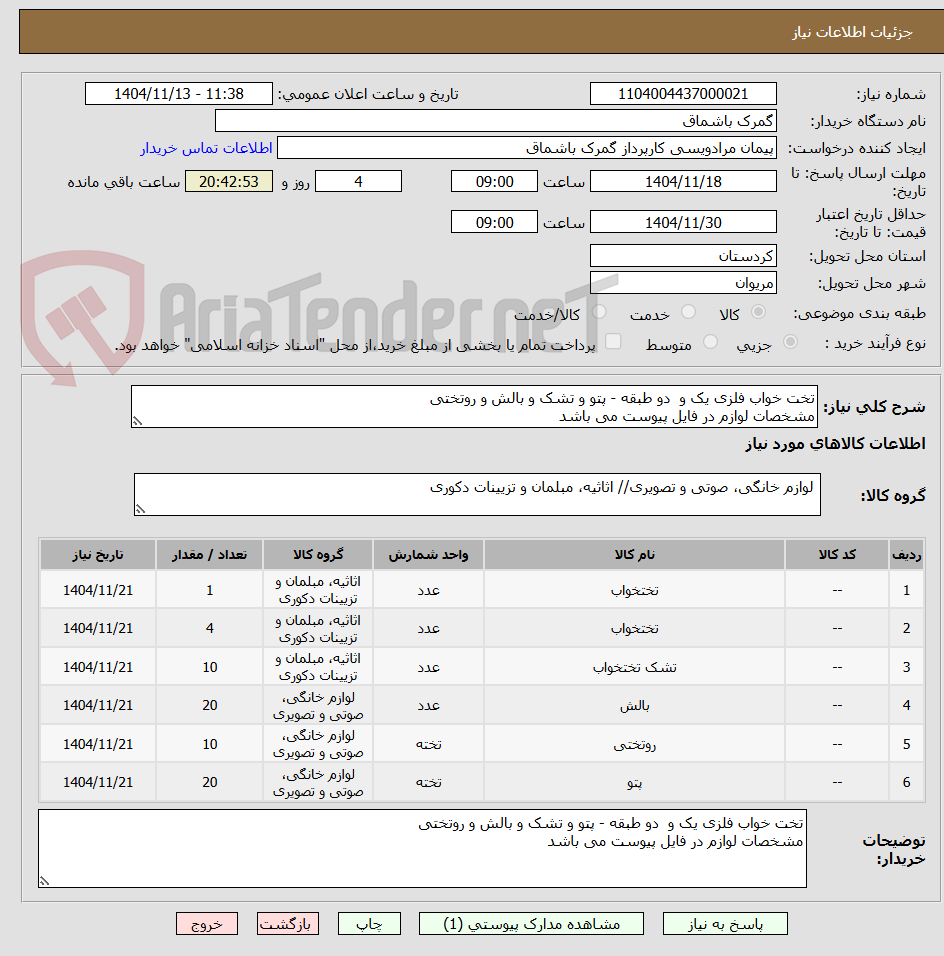Click the گروه کالا column header
Screen dimensions: 944x956
(x=318, y=555)
